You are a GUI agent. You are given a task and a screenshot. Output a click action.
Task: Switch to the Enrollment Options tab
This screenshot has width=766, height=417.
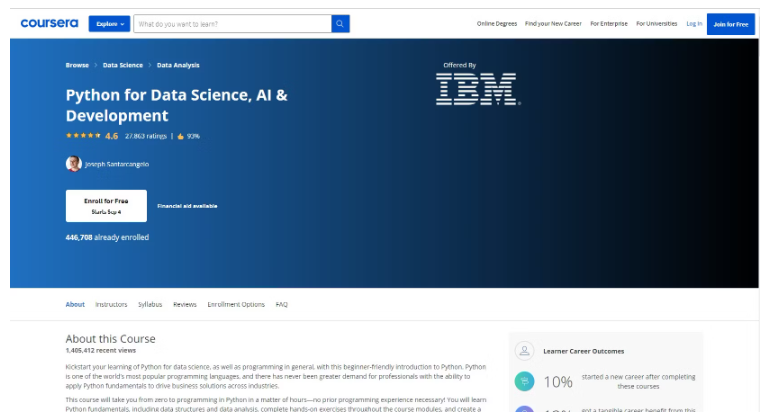point(236,304)
